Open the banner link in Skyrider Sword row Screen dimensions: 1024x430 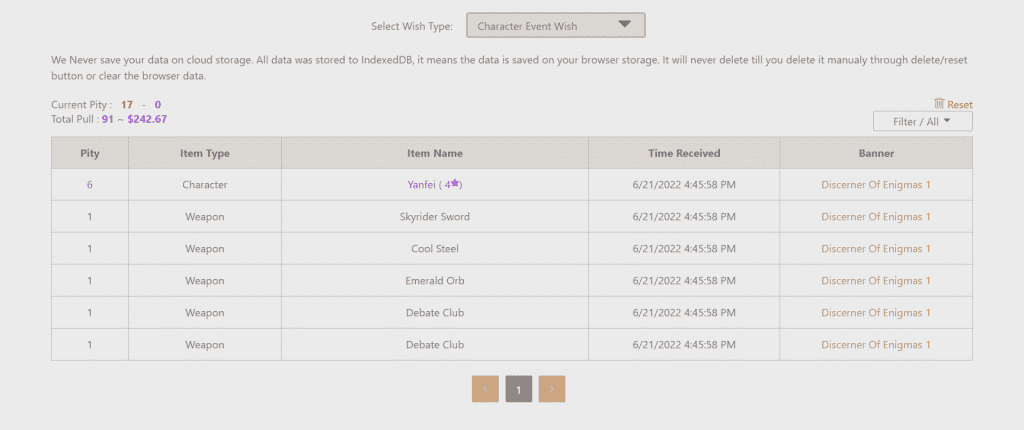click(x=876, y=217)
